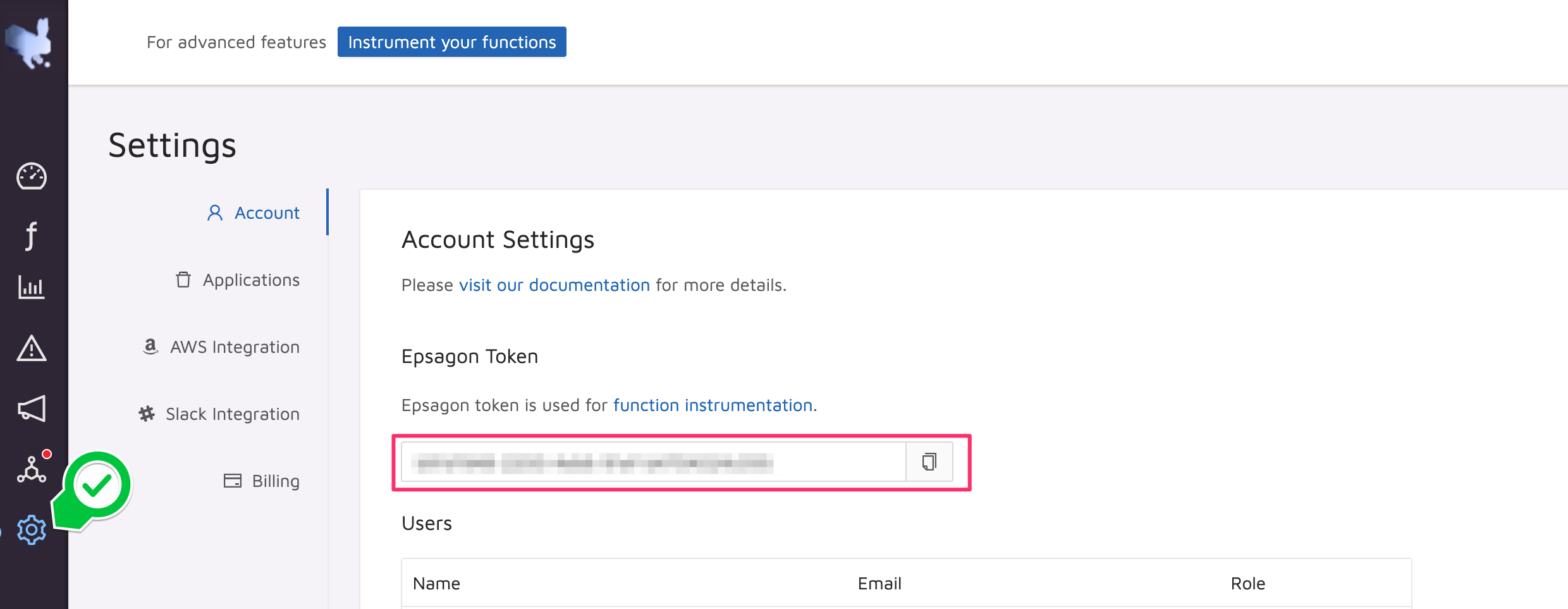Click Instrument your functions button
This screenshot has width=1568, height=609.
pos(452,42)
